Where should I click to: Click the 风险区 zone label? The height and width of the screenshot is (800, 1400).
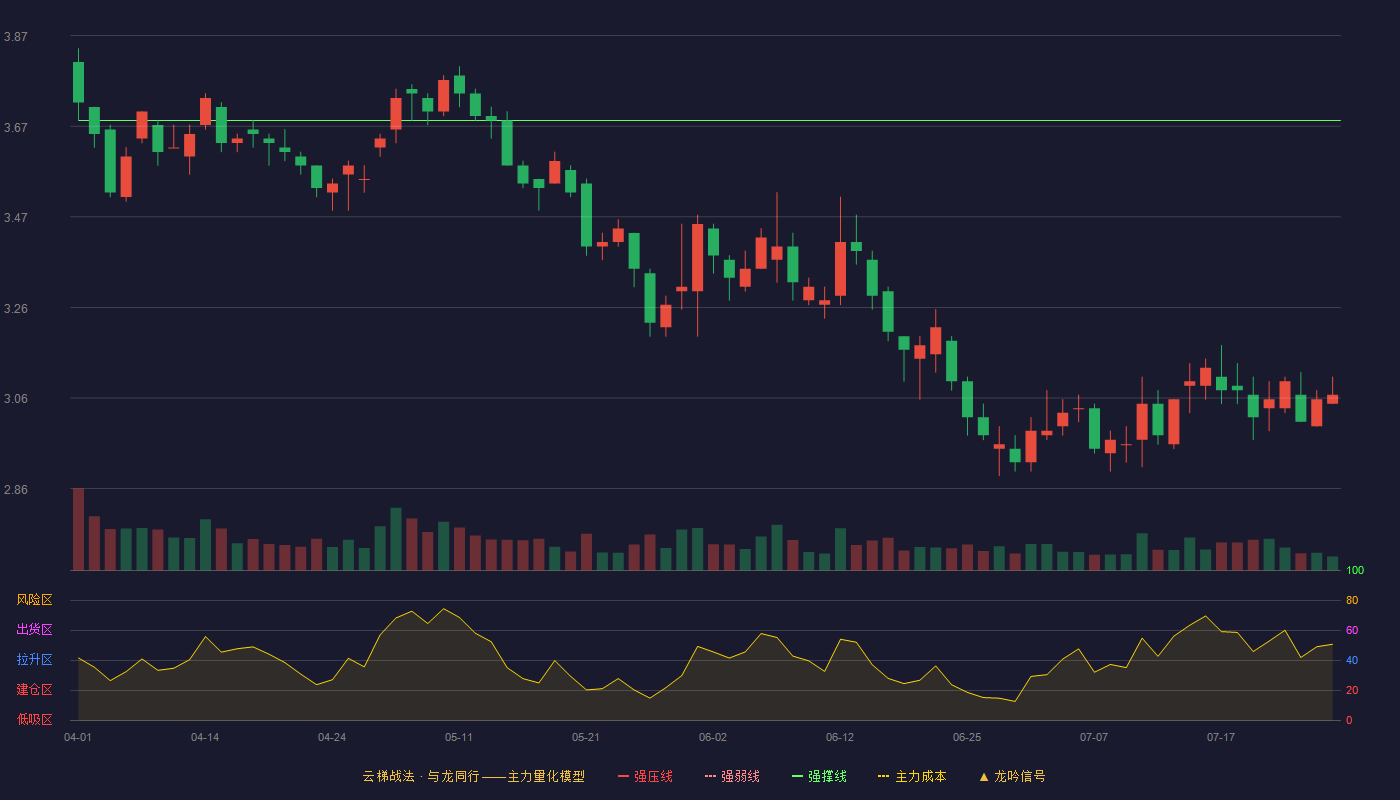pyautogui.click(x=34, y=600)
